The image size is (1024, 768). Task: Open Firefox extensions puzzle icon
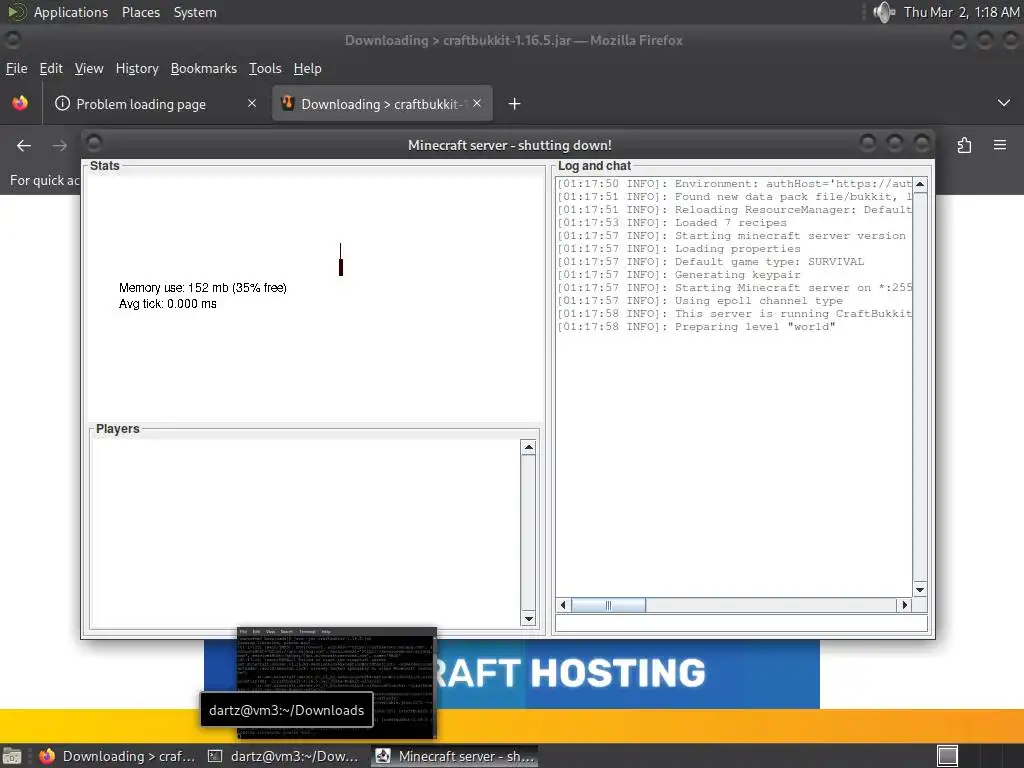pos(965,146)
